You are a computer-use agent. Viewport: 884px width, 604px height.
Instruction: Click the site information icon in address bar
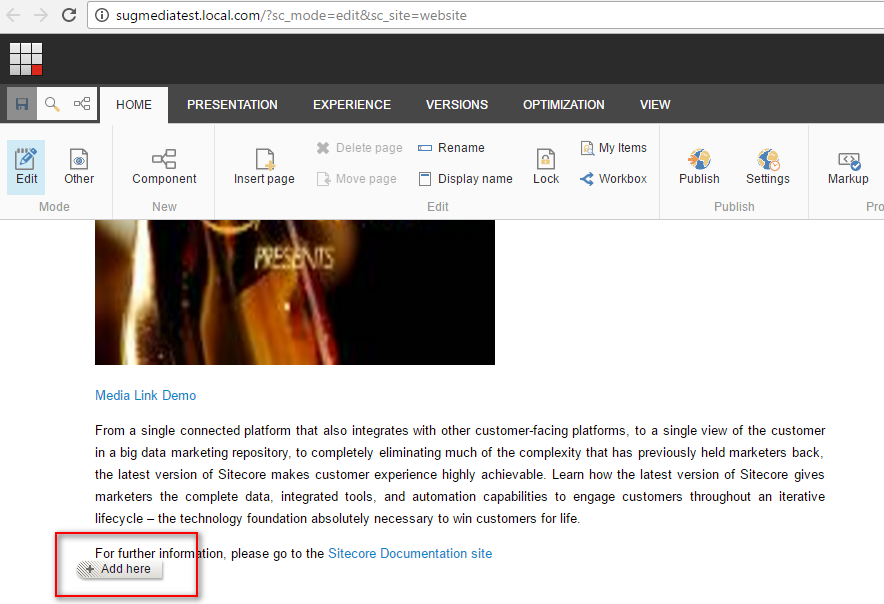pyautogui.click(x=101, y=15)
